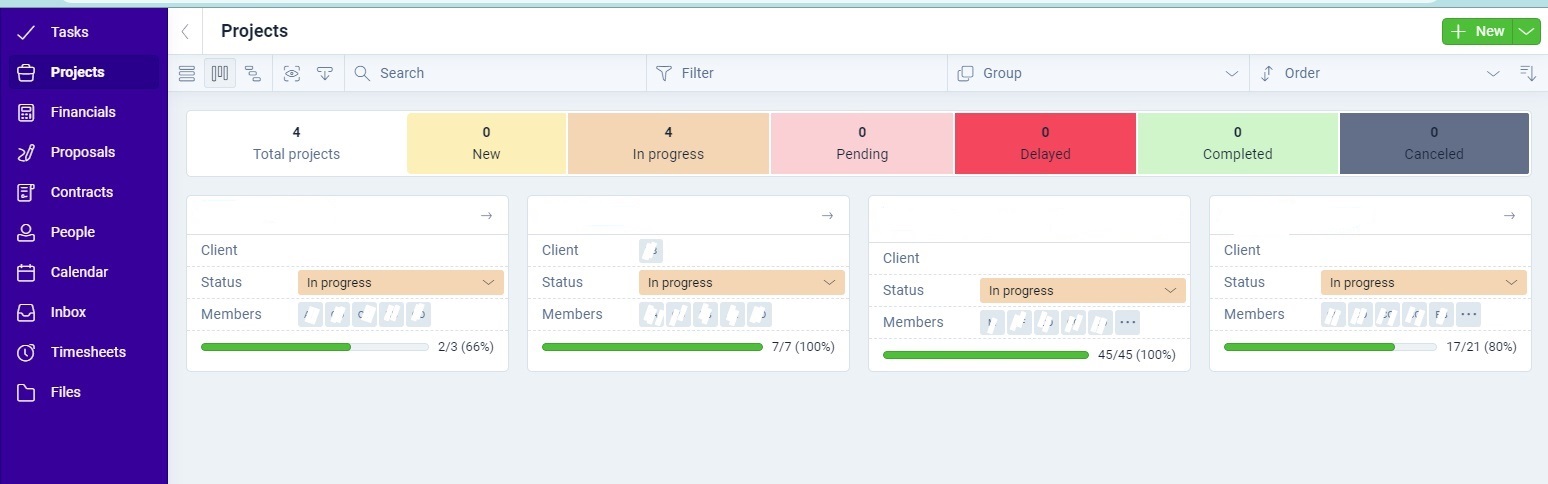Viewport: 1548px width, 484px height.
Task: Toggle the eye visibility options icon
Action: point(291,73)
